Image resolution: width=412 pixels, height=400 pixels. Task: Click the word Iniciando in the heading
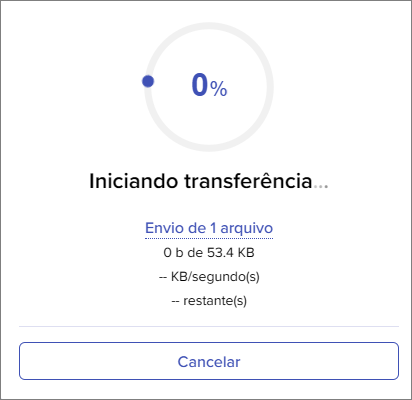click(x=133, y=181)
